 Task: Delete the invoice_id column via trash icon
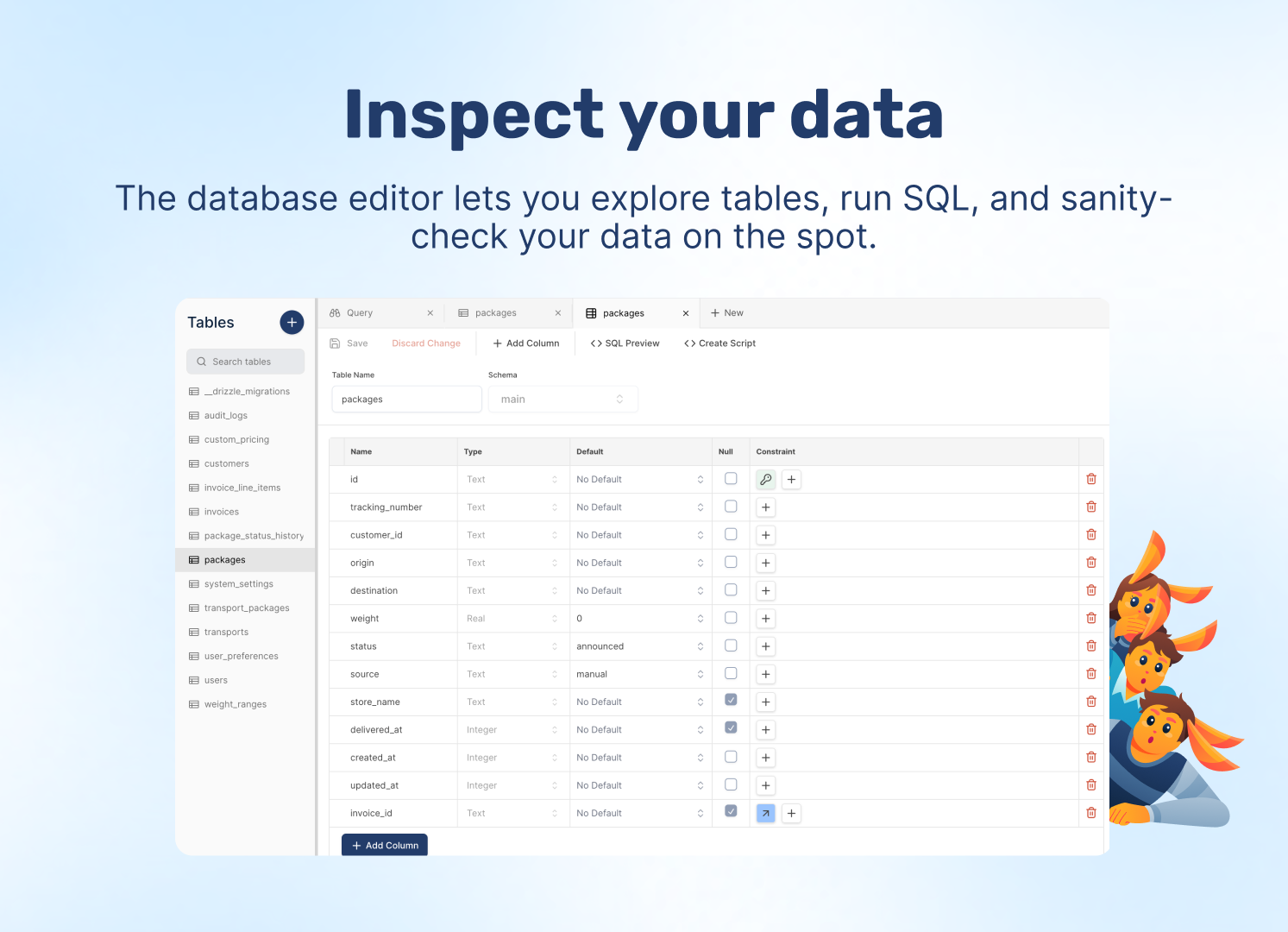[1091, 813]
